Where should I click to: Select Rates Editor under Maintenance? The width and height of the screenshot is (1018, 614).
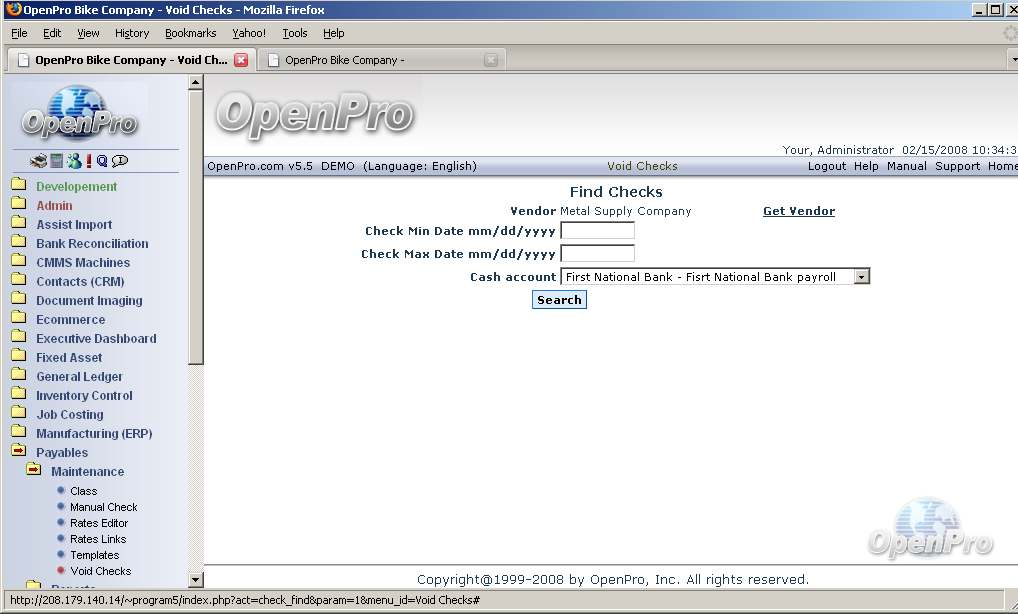tap(99, 523)
